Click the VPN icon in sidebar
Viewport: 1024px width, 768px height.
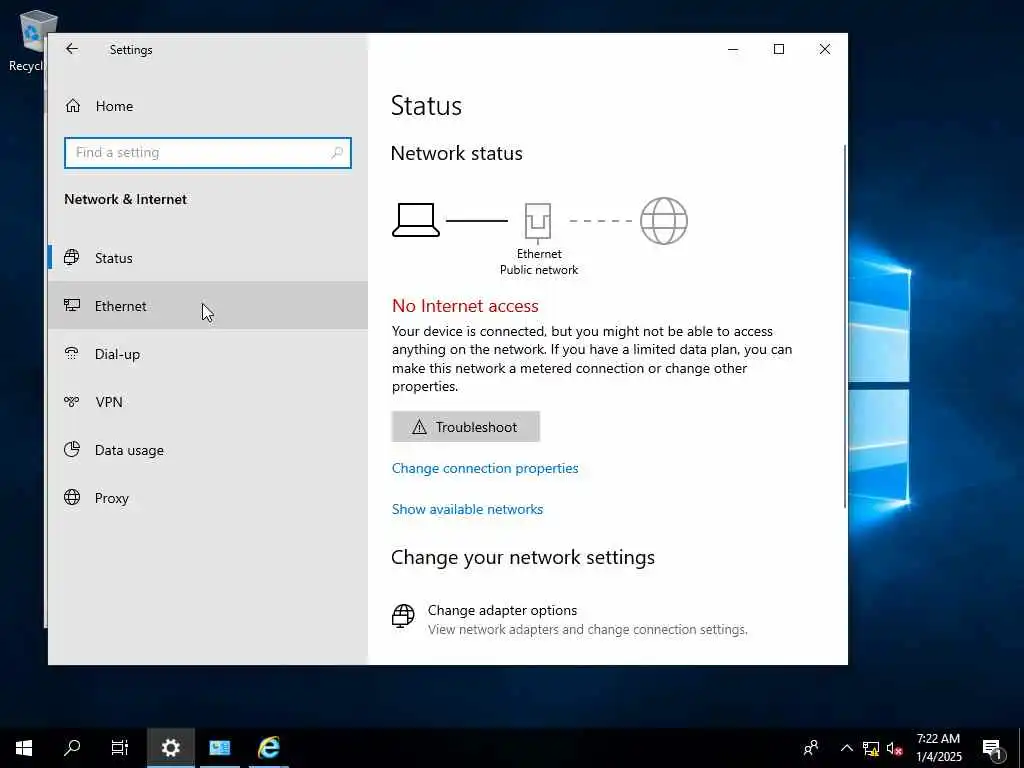(72, 402)
